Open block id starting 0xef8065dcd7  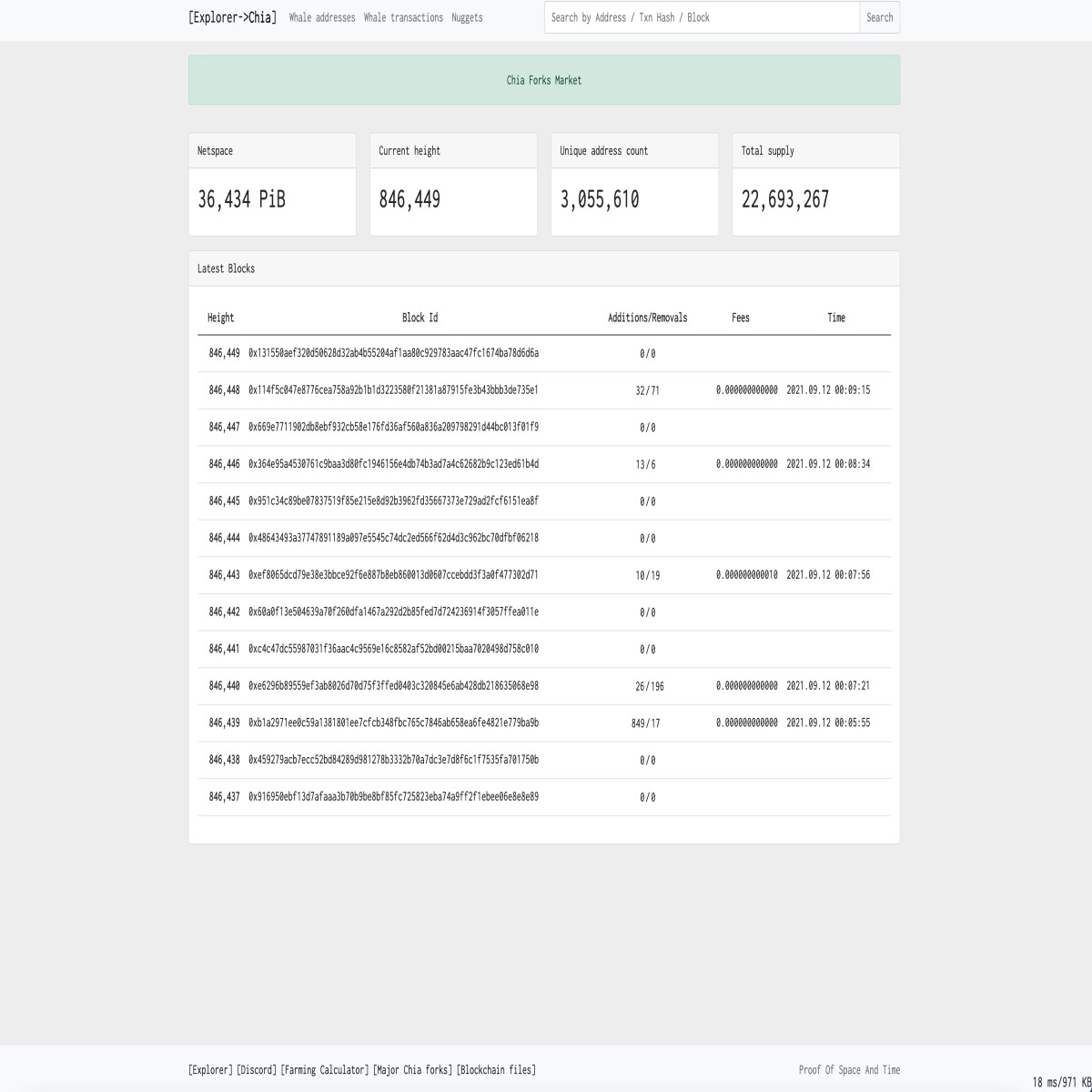pyautogui.click(x=393, y=575)
